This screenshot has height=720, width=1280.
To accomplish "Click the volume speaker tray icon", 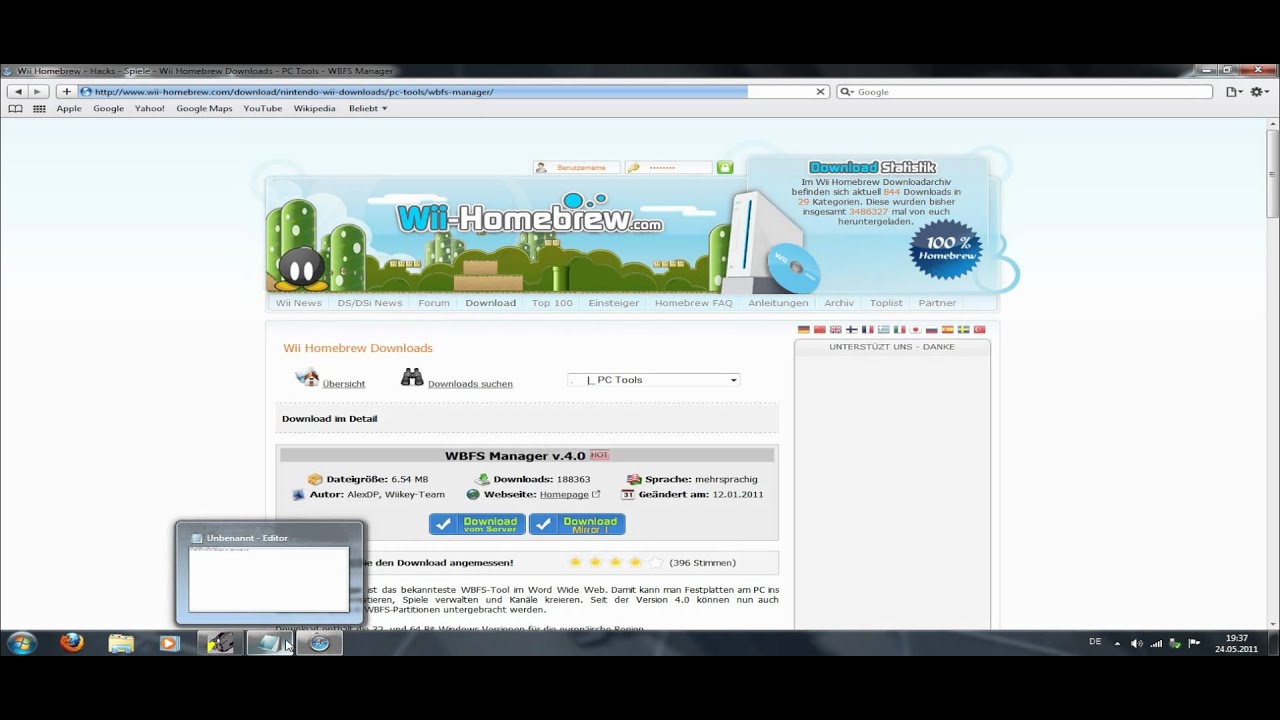I will [x=1136, y=643].
